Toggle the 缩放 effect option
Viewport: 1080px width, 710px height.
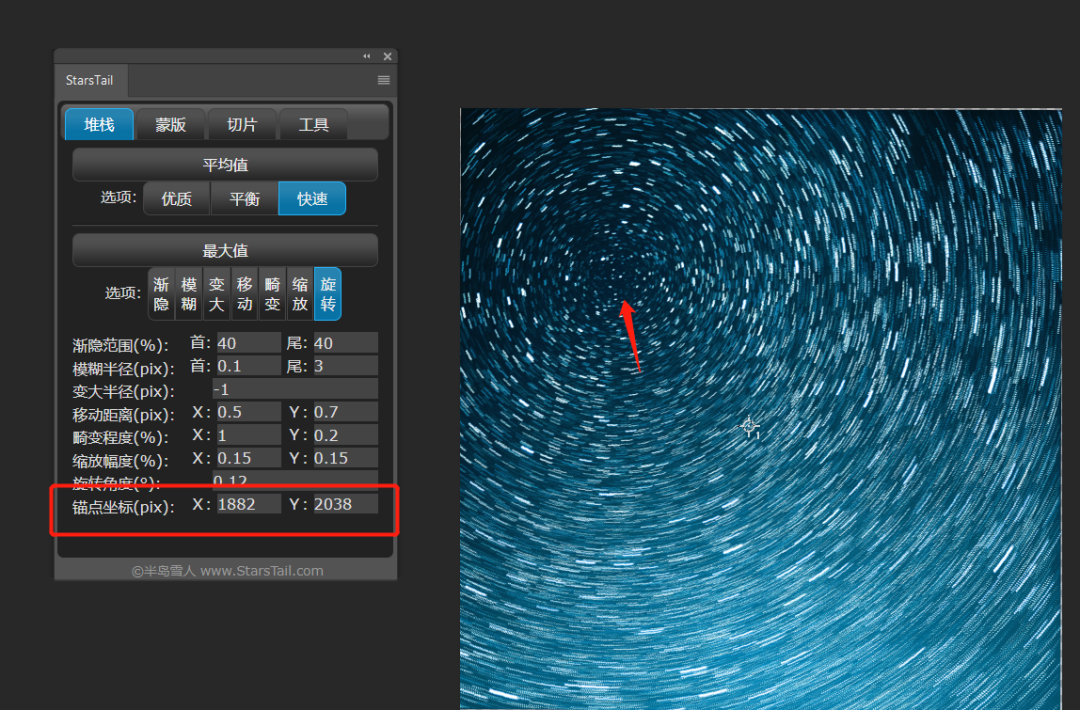(300, 294)
